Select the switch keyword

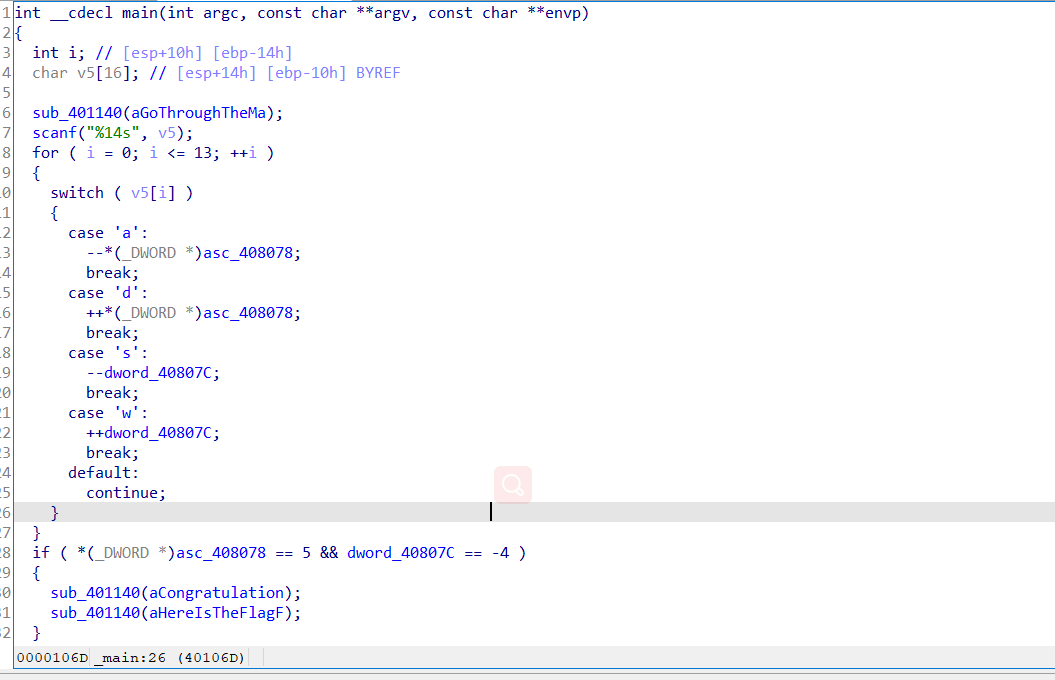77,193
